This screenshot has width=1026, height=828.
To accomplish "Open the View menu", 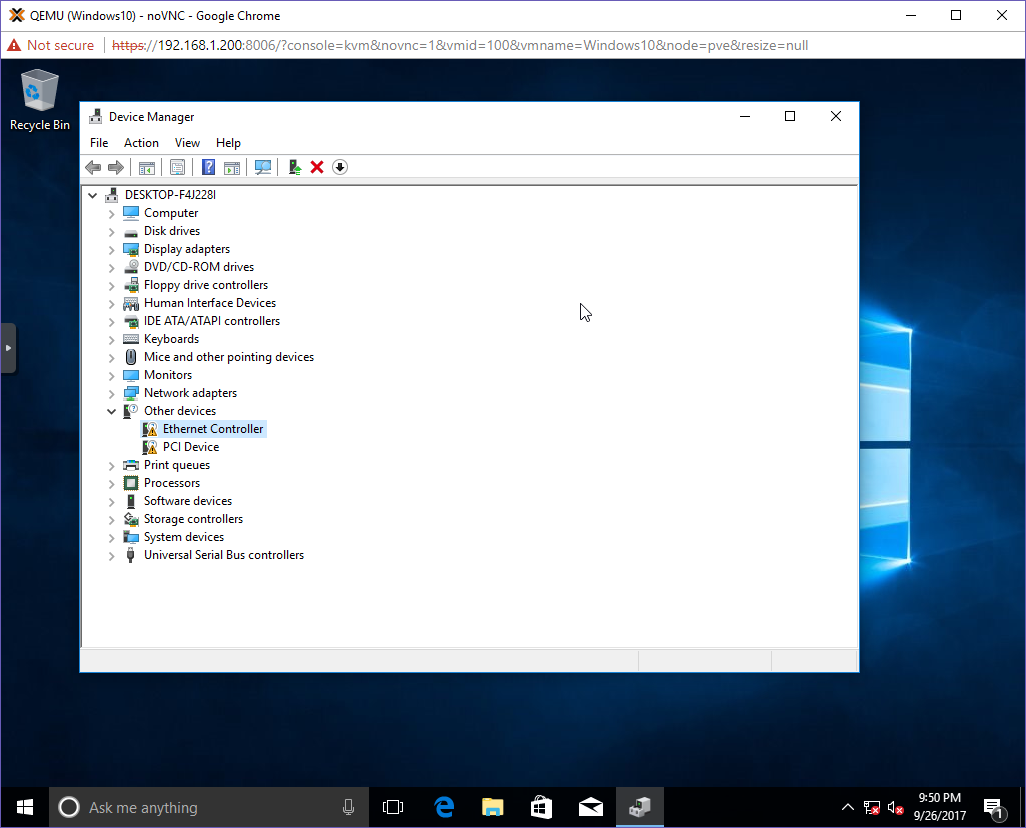I will tap(187, 142).
